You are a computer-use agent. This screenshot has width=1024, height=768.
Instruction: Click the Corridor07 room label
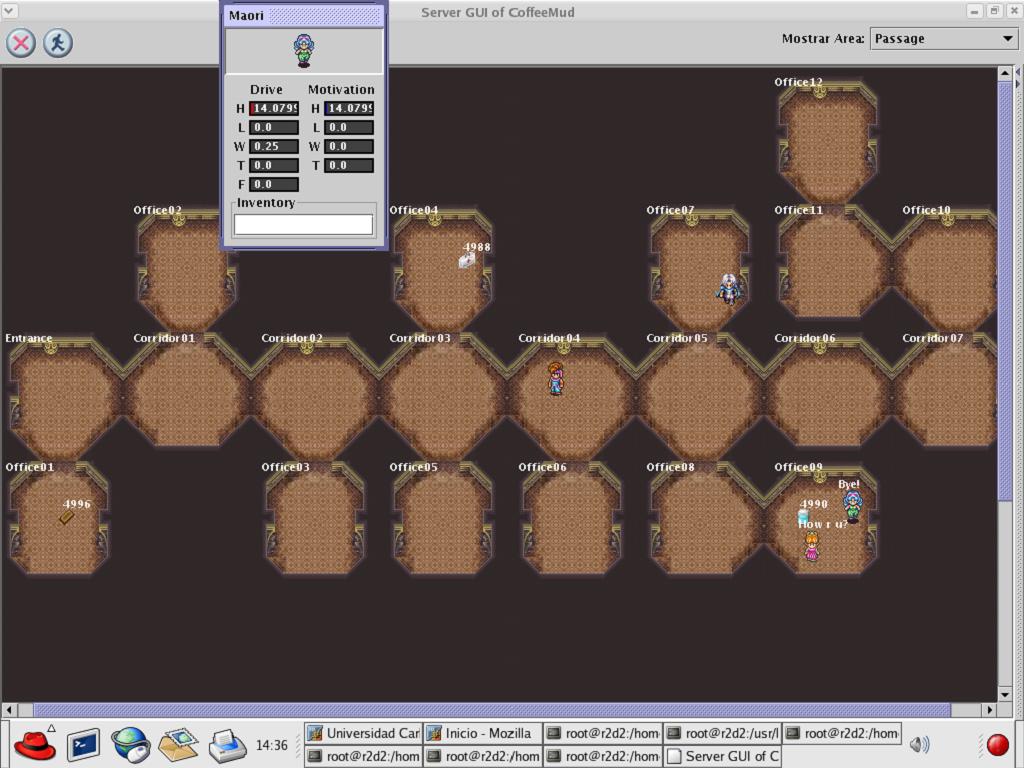click(x=933, y=338)
